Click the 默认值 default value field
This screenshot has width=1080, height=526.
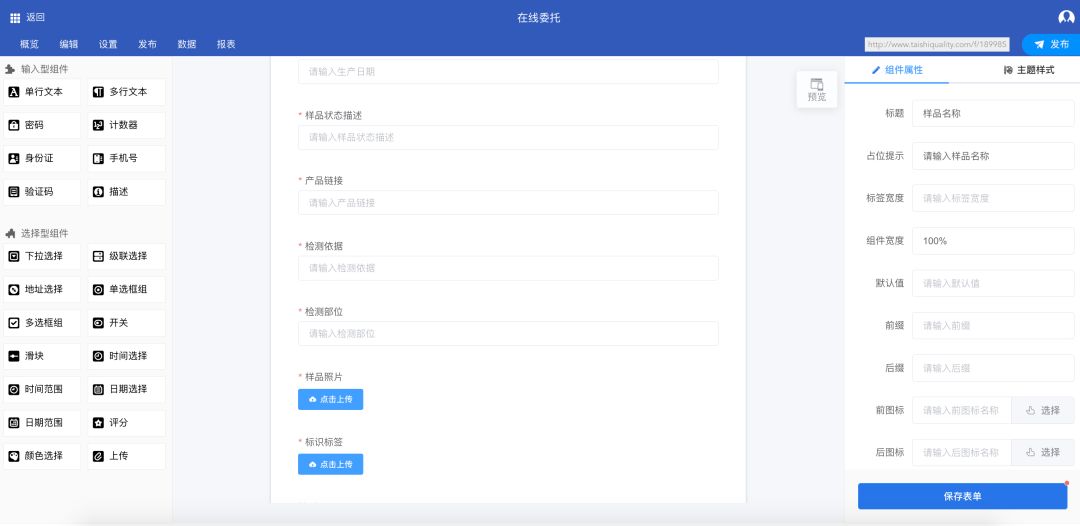click(993, 284)
